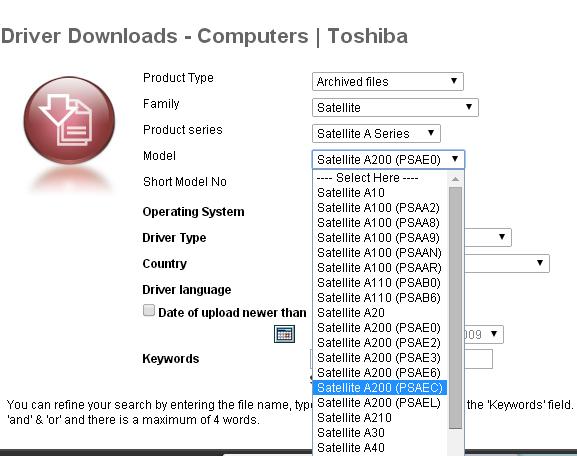Select Satellite A200 (PSAEL) option
Viewport: 577px width, 456px height.
(380, 403)
